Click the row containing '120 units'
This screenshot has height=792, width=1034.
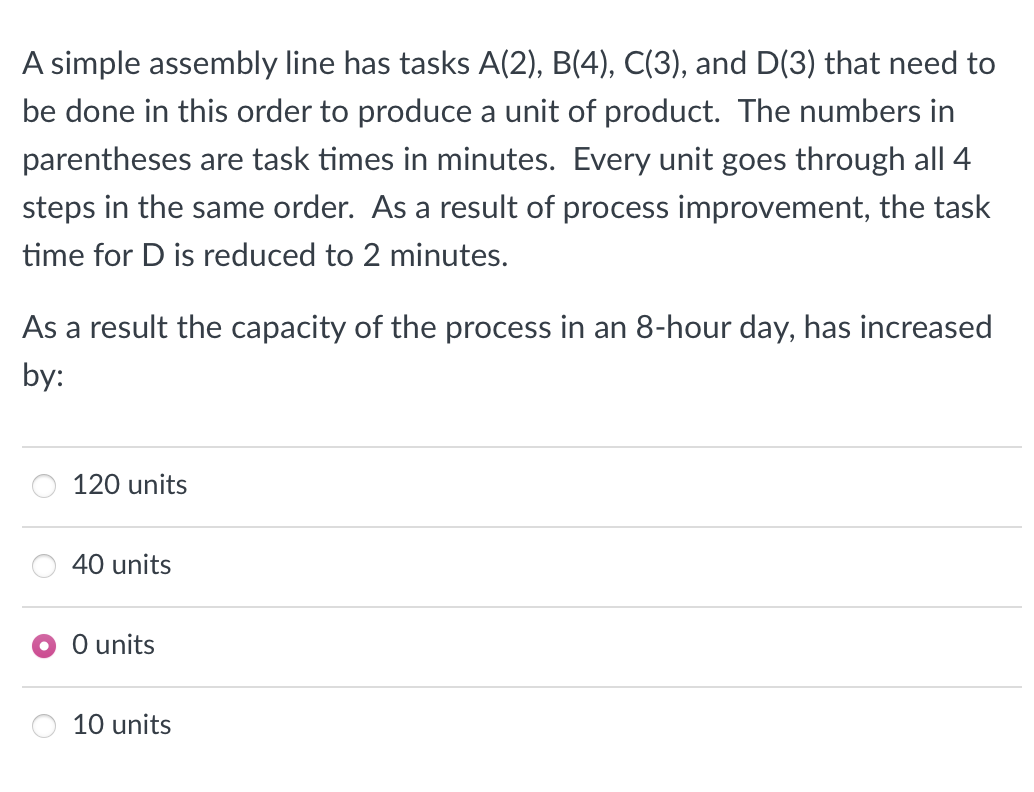click(x=500, y=486)
